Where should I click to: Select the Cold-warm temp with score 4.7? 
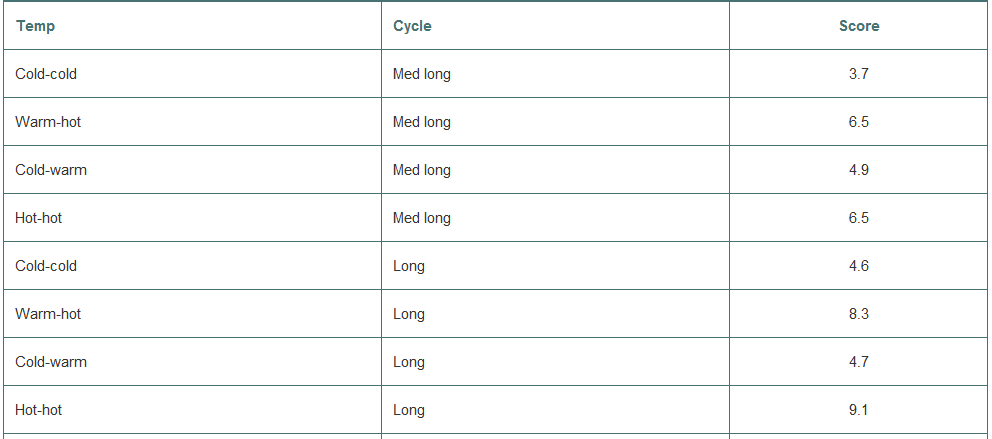coord(51,362)
